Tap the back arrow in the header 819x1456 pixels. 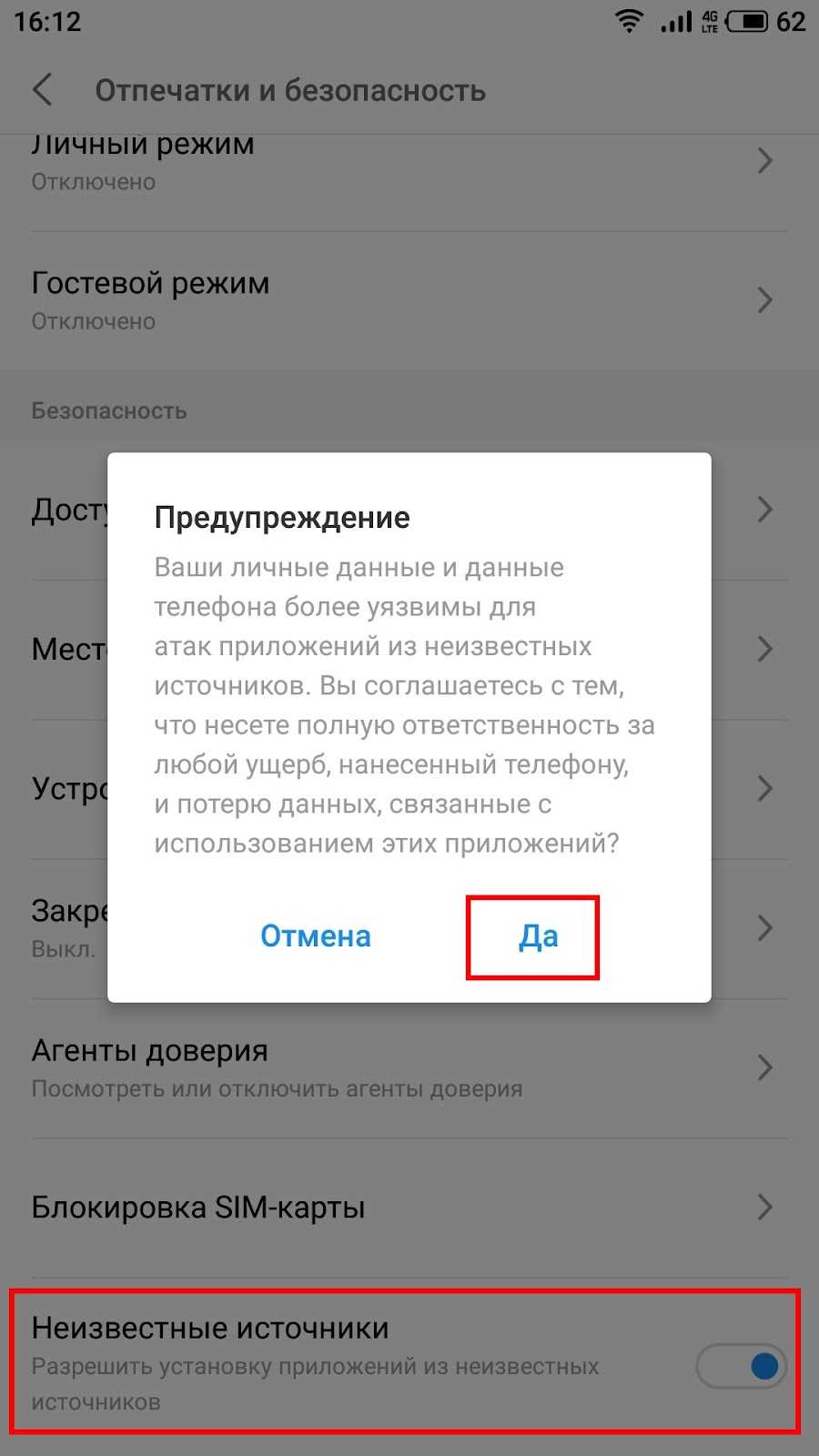pos(42,90)
